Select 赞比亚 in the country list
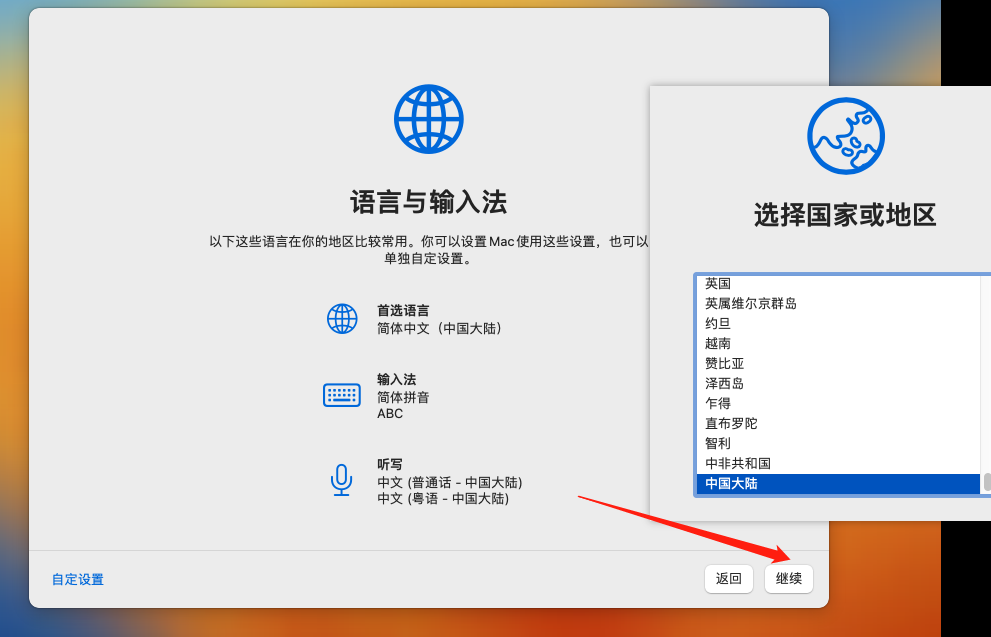The width and height of the screenshot is (991, 637). tap(724, 363)
